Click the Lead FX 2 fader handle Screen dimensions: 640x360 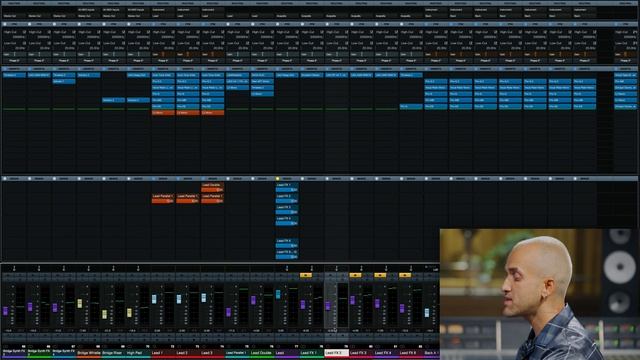point(328,306)
